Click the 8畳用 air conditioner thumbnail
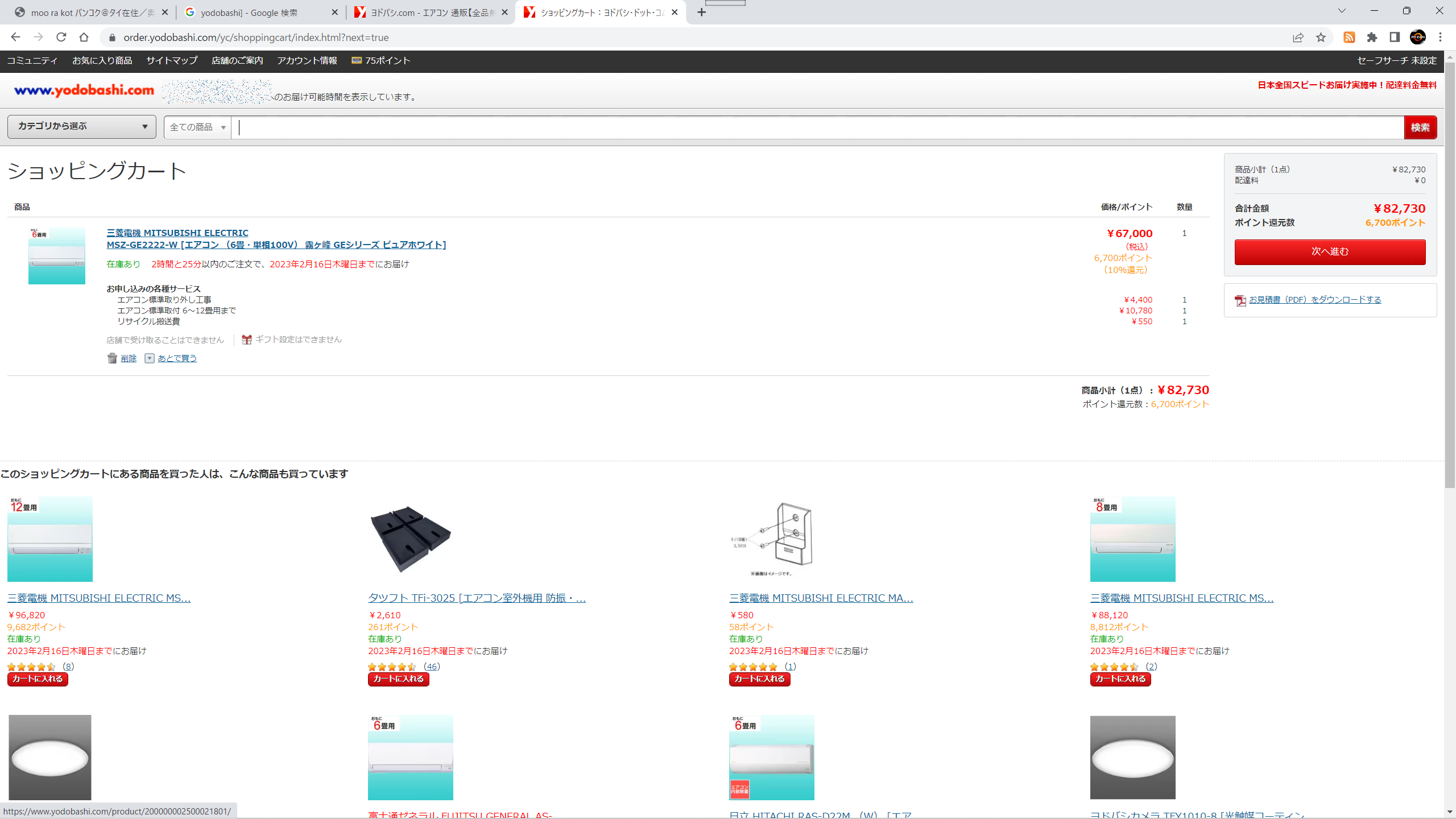1456x819 pixels. click(1133, 539)
